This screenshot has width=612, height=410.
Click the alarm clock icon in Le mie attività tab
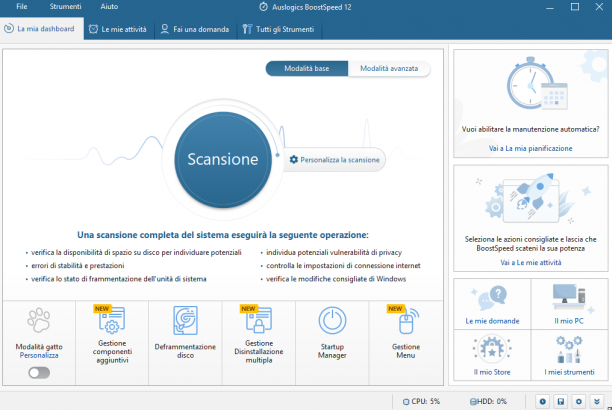(x=93, y=29)
